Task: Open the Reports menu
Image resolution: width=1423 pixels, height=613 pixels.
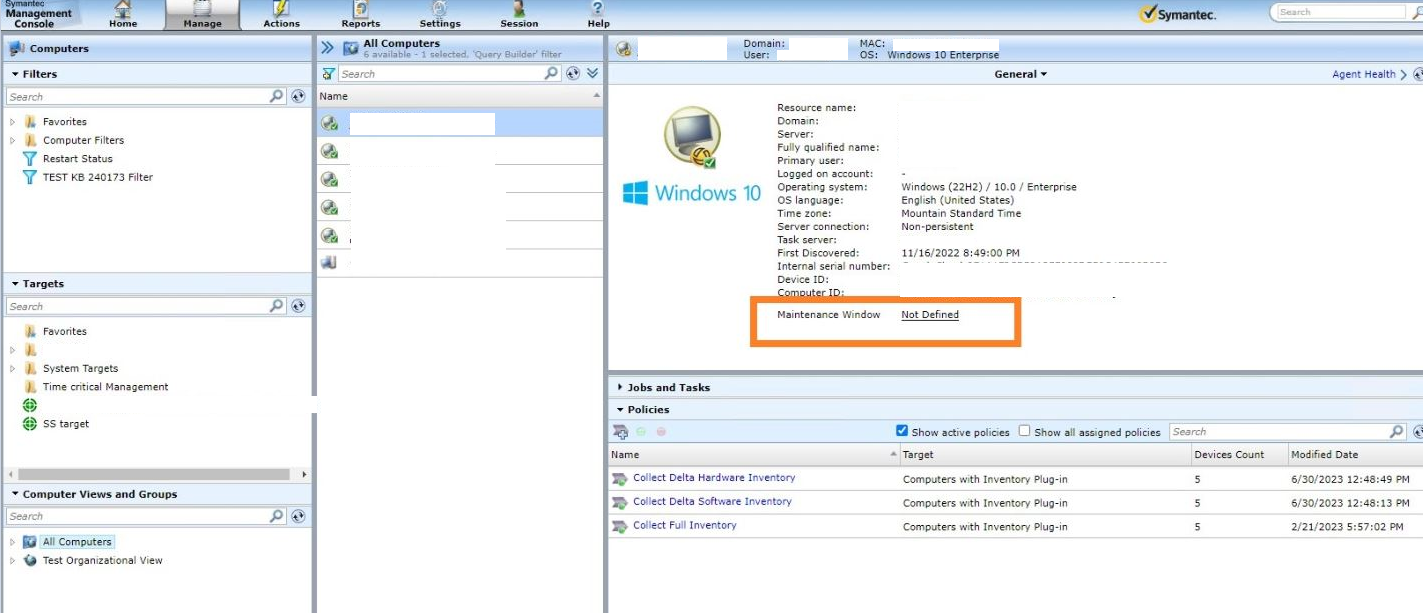Action: pyautogui.click(x=360, y=15)
